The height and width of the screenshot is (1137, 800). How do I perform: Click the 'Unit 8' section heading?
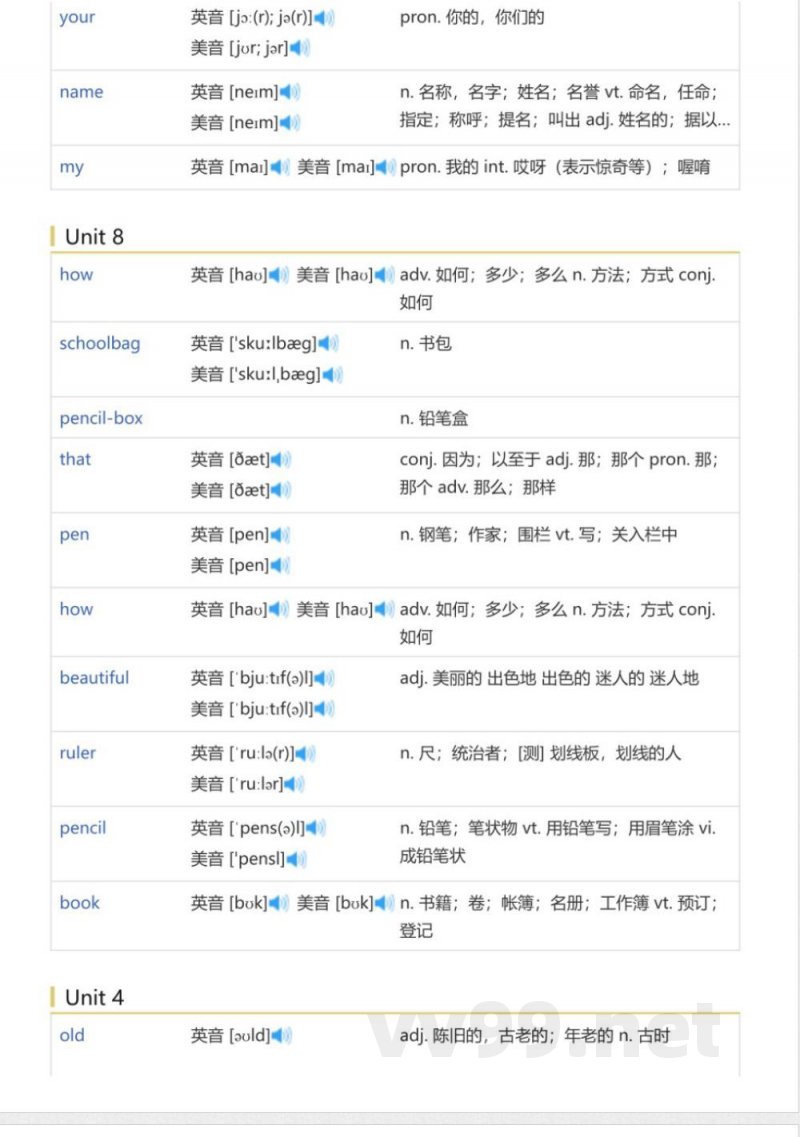94,237
